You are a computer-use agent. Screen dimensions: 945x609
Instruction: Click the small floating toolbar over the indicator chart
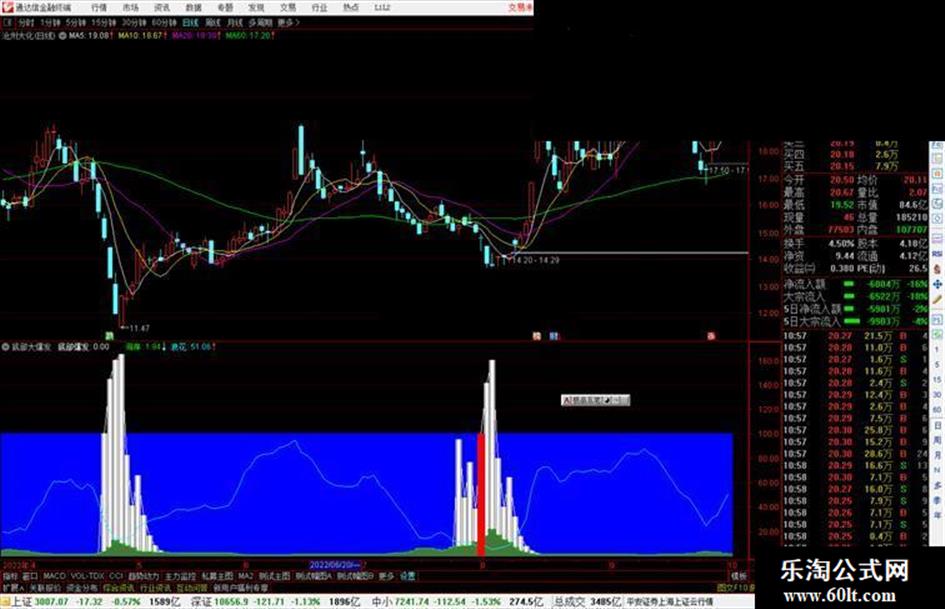pyautogui.click(x=595, y=400)
